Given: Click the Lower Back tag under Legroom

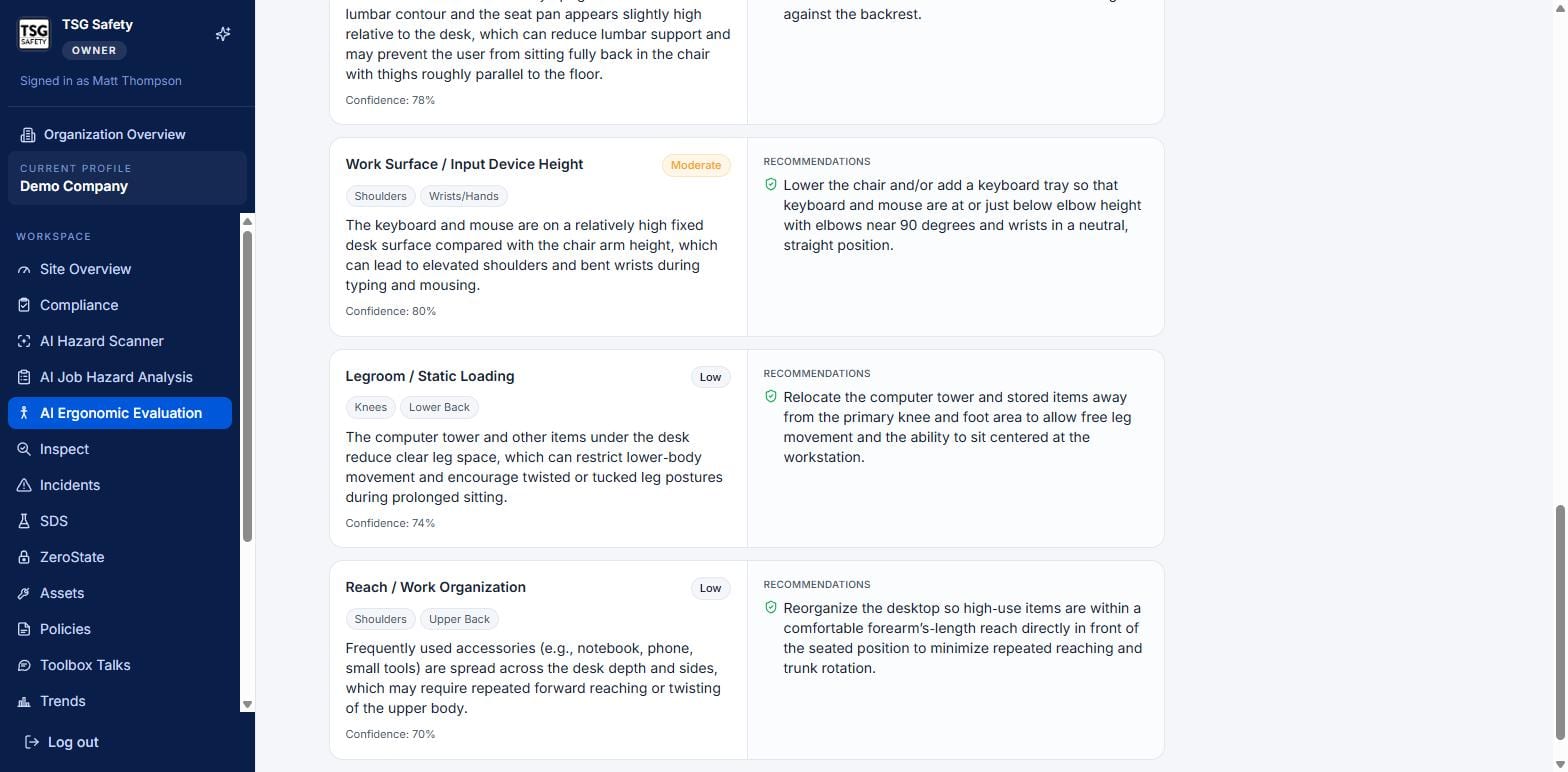Looking at the screenshot, I should (x=439, y=407).
